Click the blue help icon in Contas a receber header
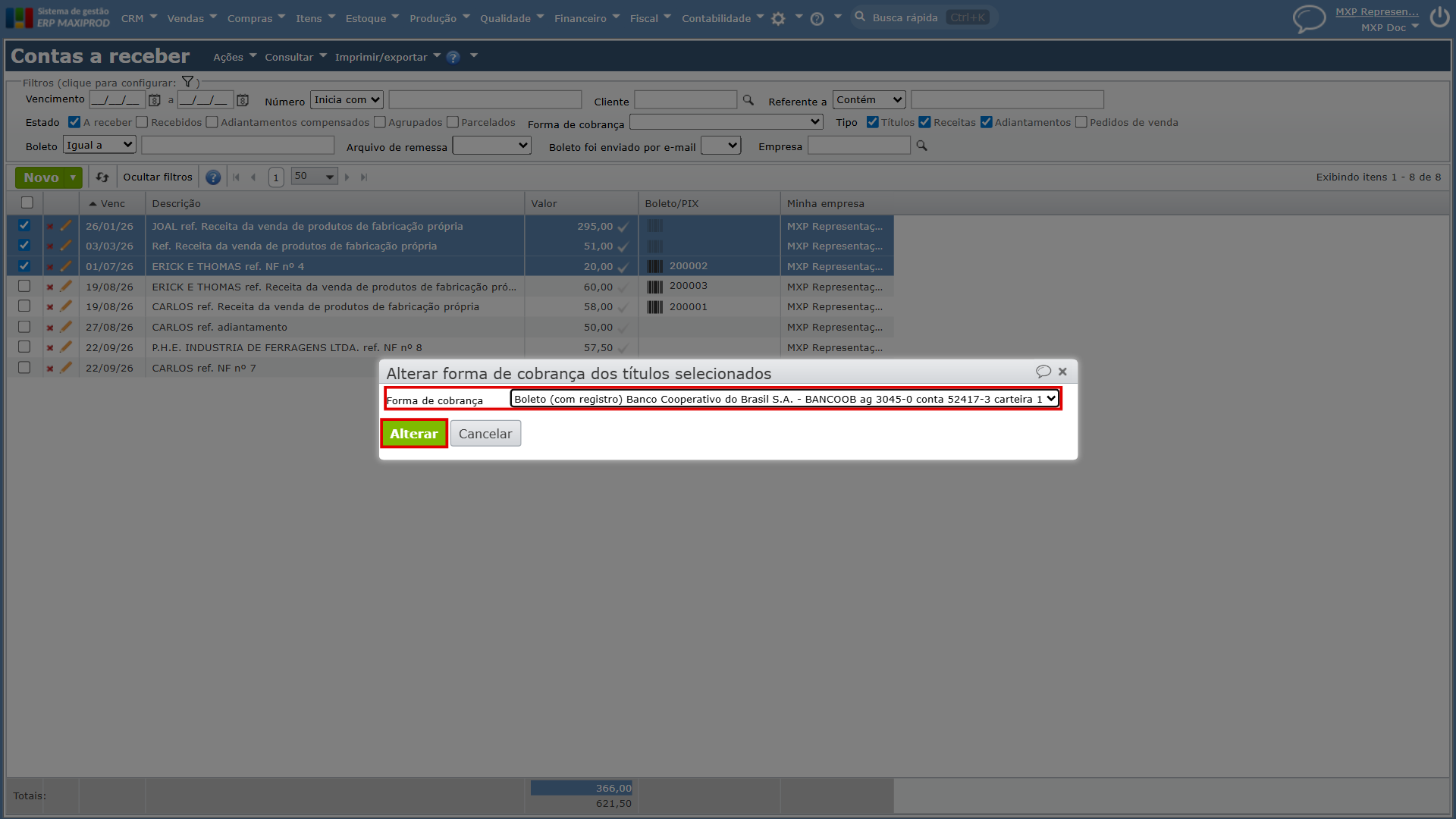The width and height of the screenshot is (1456, 819). pyautogui.click(x=453, y=58)
